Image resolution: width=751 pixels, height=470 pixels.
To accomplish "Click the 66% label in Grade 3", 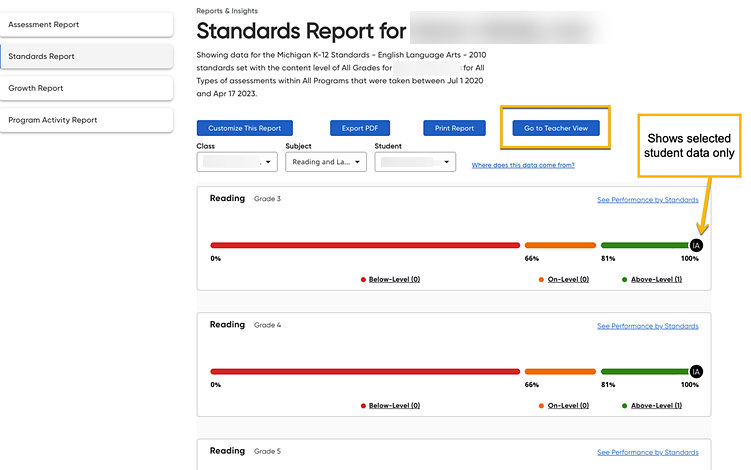I will click(x=532, y=259).
